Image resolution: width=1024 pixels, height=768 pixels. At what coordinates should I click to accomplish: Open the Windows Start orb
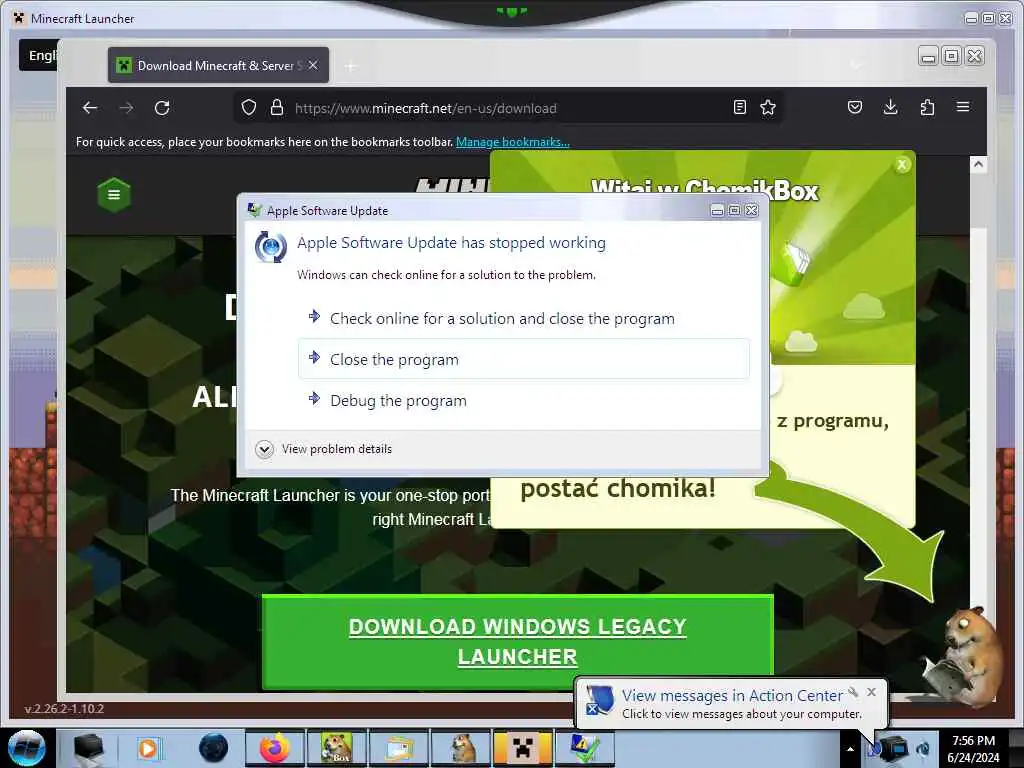26,749
